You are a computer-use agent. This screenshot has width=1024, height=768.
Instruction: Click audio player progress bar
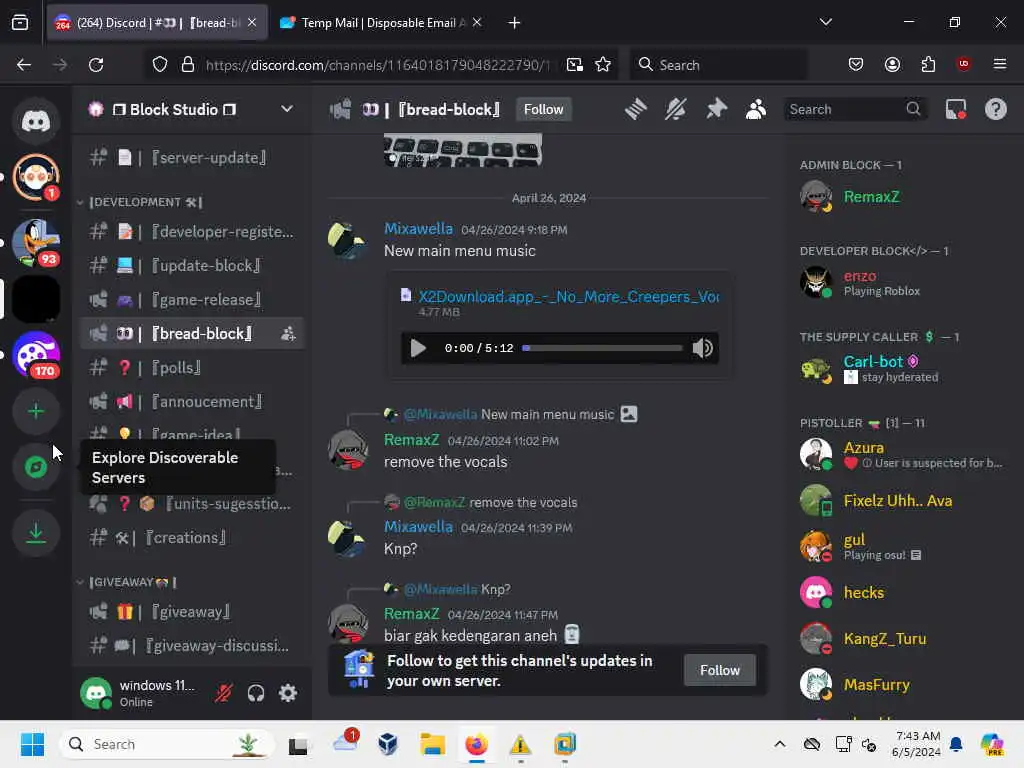[602, 348]
